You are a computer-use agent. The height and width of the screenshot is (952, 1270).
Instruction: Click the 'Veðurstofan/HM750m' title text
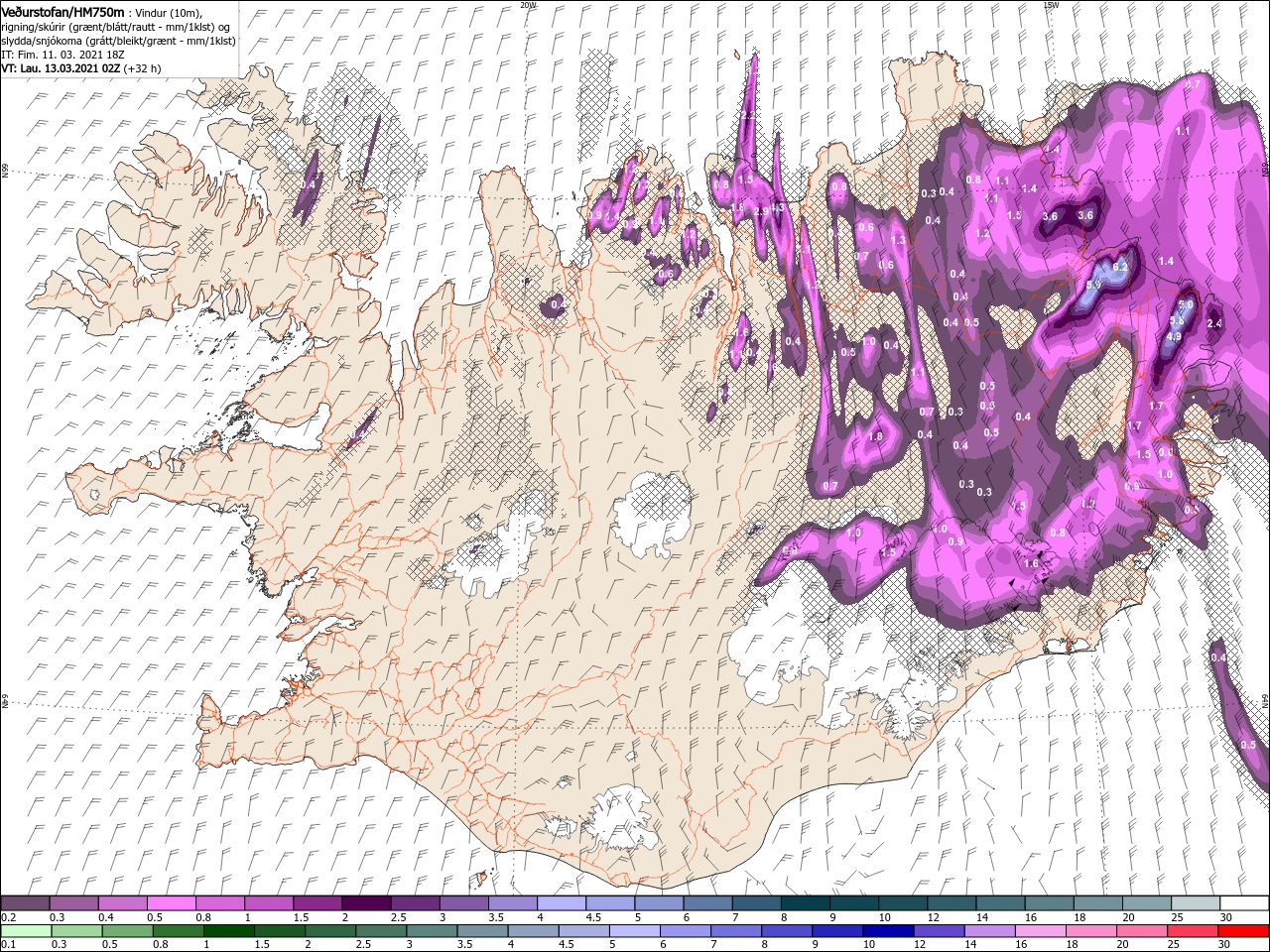(63, 12)
